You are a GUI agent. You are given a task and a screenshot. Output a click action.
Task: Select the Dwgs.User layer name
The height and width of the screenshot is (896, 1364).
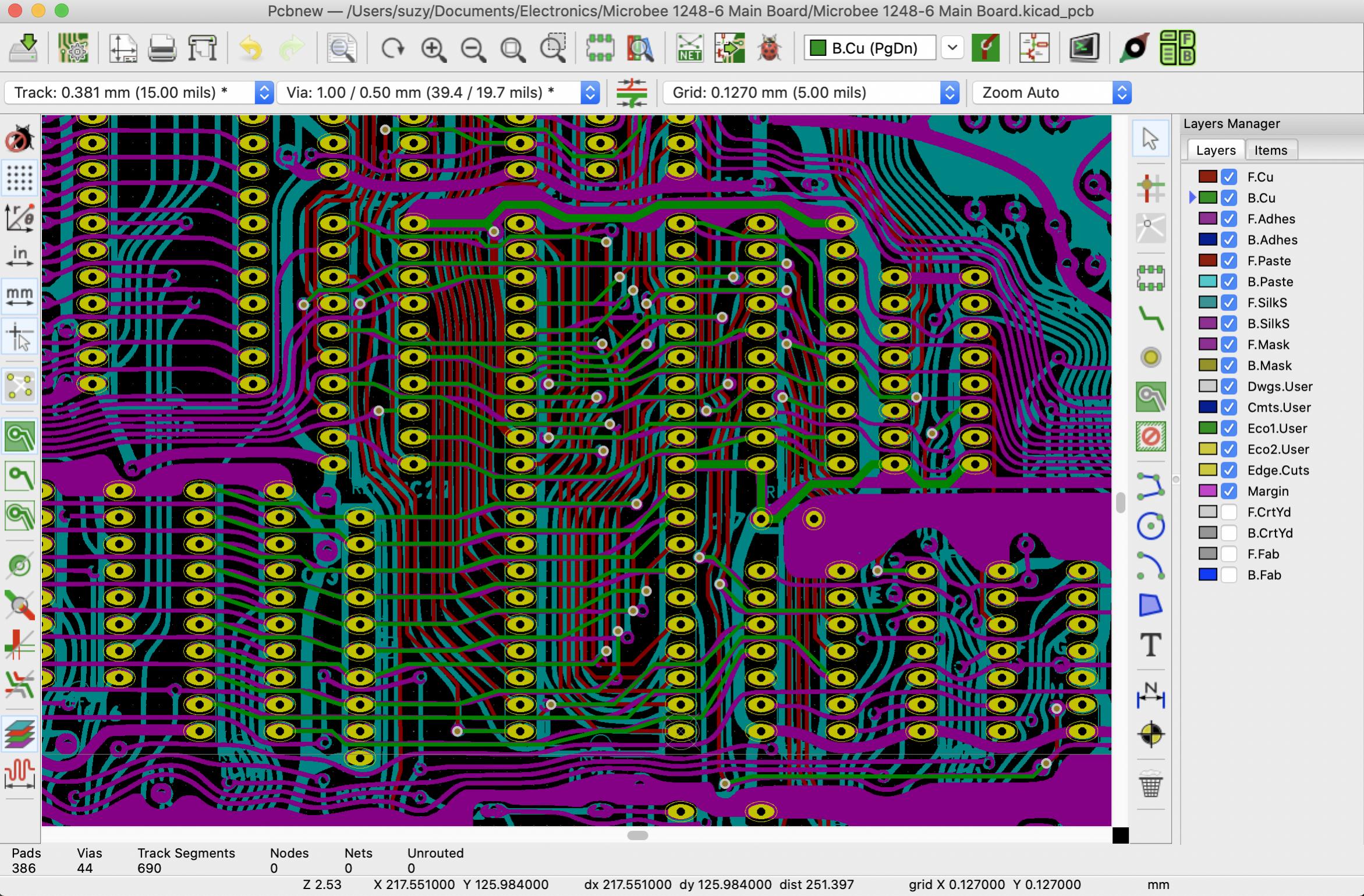(1280, 387)
